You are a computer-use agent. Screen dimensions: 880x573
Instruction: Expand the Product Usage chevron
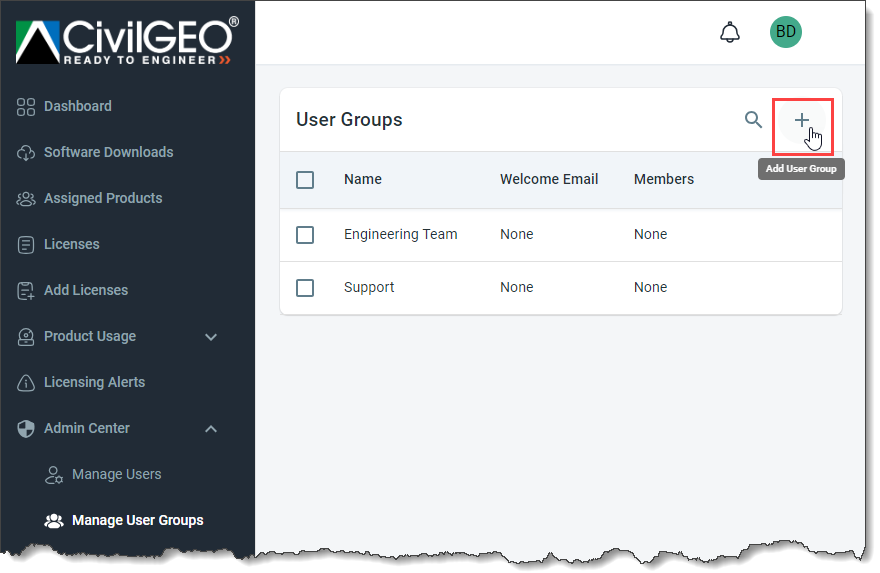pos(211,337)
